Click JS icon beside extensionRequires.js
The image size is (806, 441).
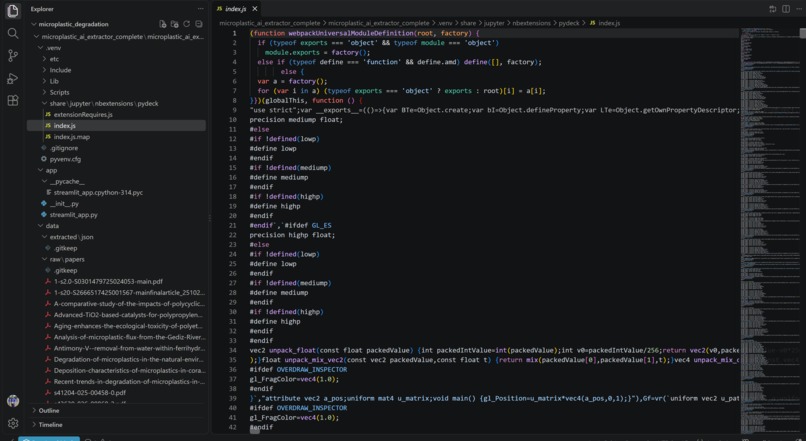48,115
